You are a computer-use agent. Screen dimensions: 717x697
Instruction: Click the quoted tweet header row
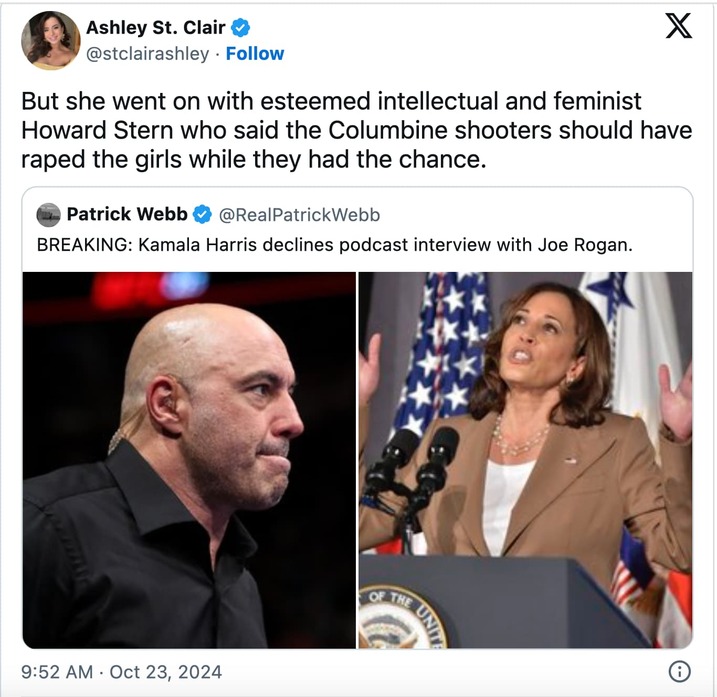coord(209,214)
